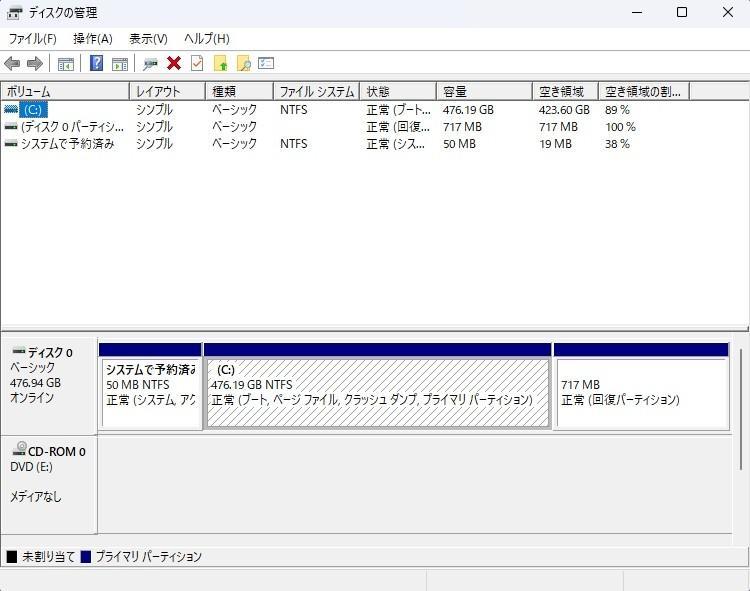Image resolution: width=750 pixels, height=591 pixels.
Task: Minimize the ディスクの管理 window
Action: pyautogui.click(x=637, y=12)
